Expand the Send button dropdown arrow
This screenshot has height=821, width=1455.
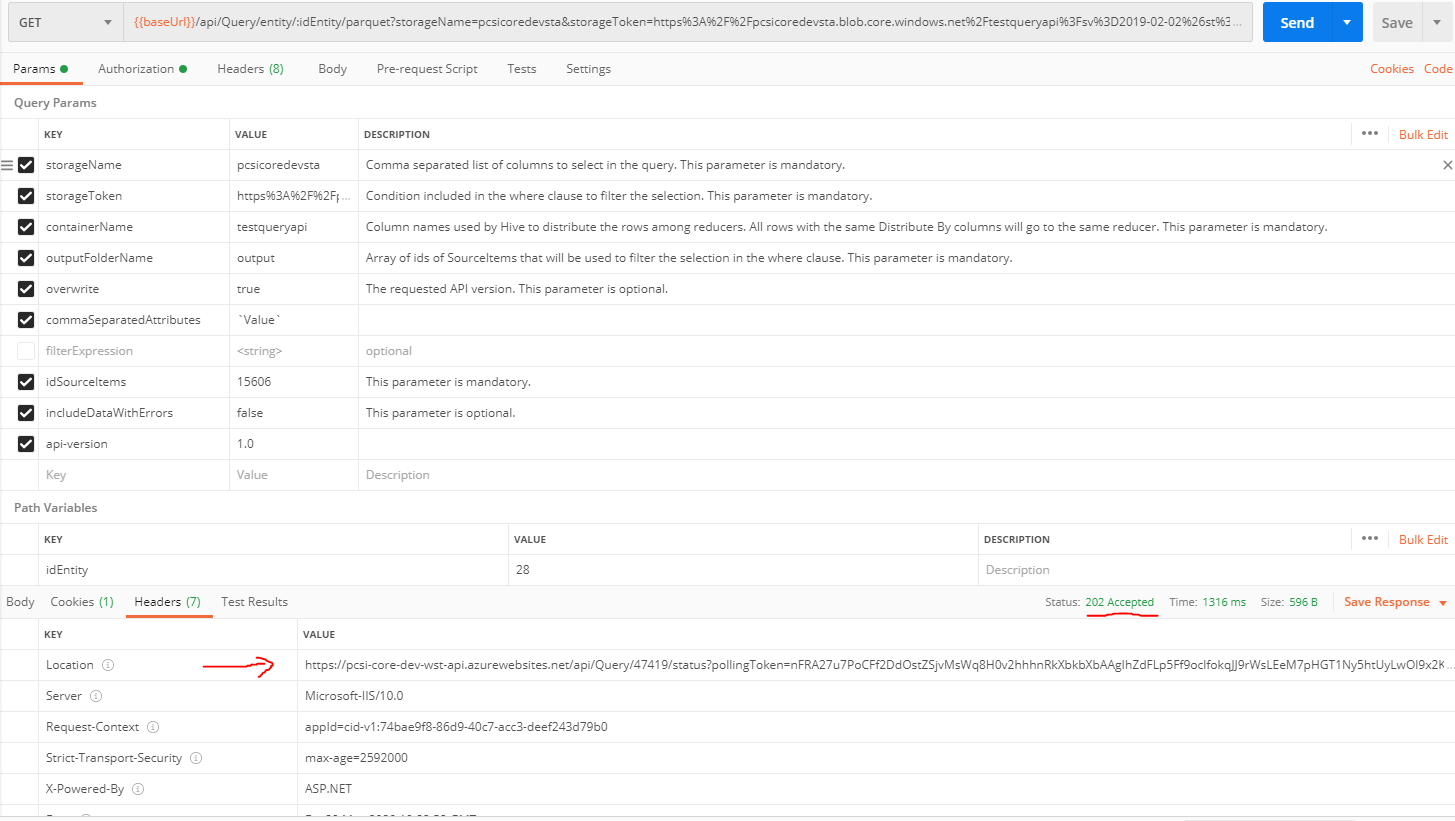(x=1347, y=23)
